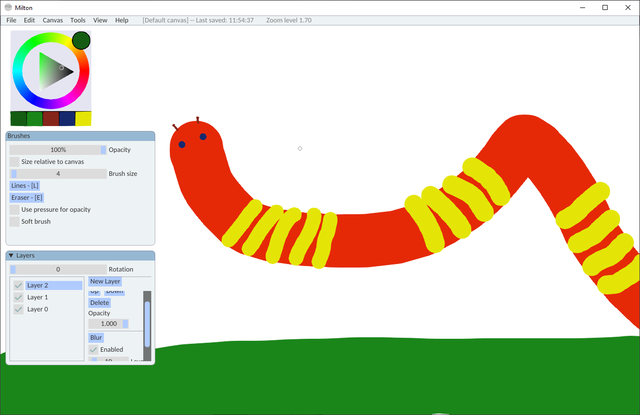Image resolution: width=640 pixels, height=415 pixels.
Task: Choose the navy blue color swatch
Action: tap(67, 118)
